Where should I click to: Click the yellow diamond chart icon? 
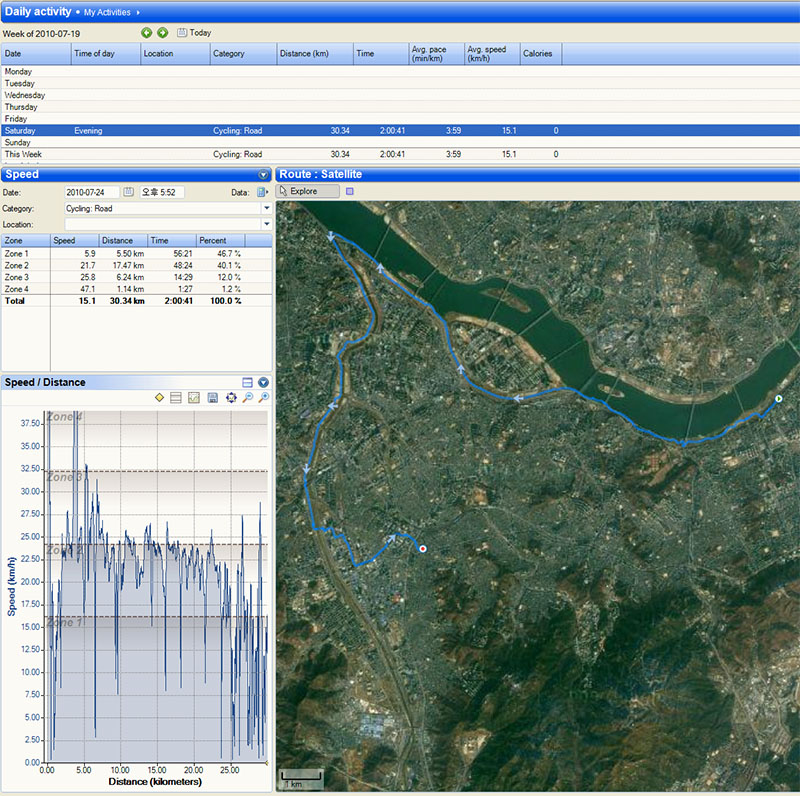(x=159, y=398)
